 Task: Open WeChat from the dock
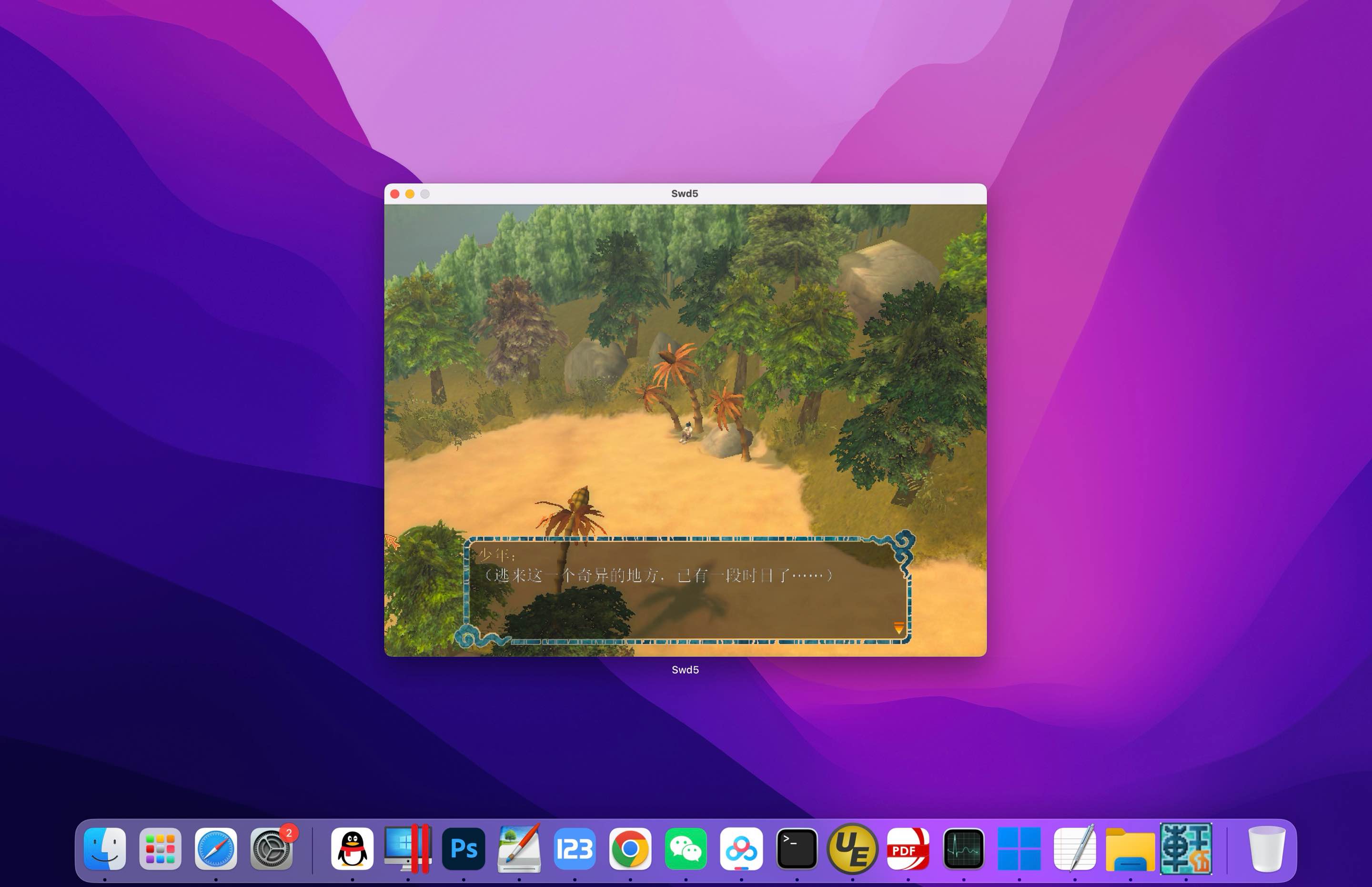click(x=686, y=848)
